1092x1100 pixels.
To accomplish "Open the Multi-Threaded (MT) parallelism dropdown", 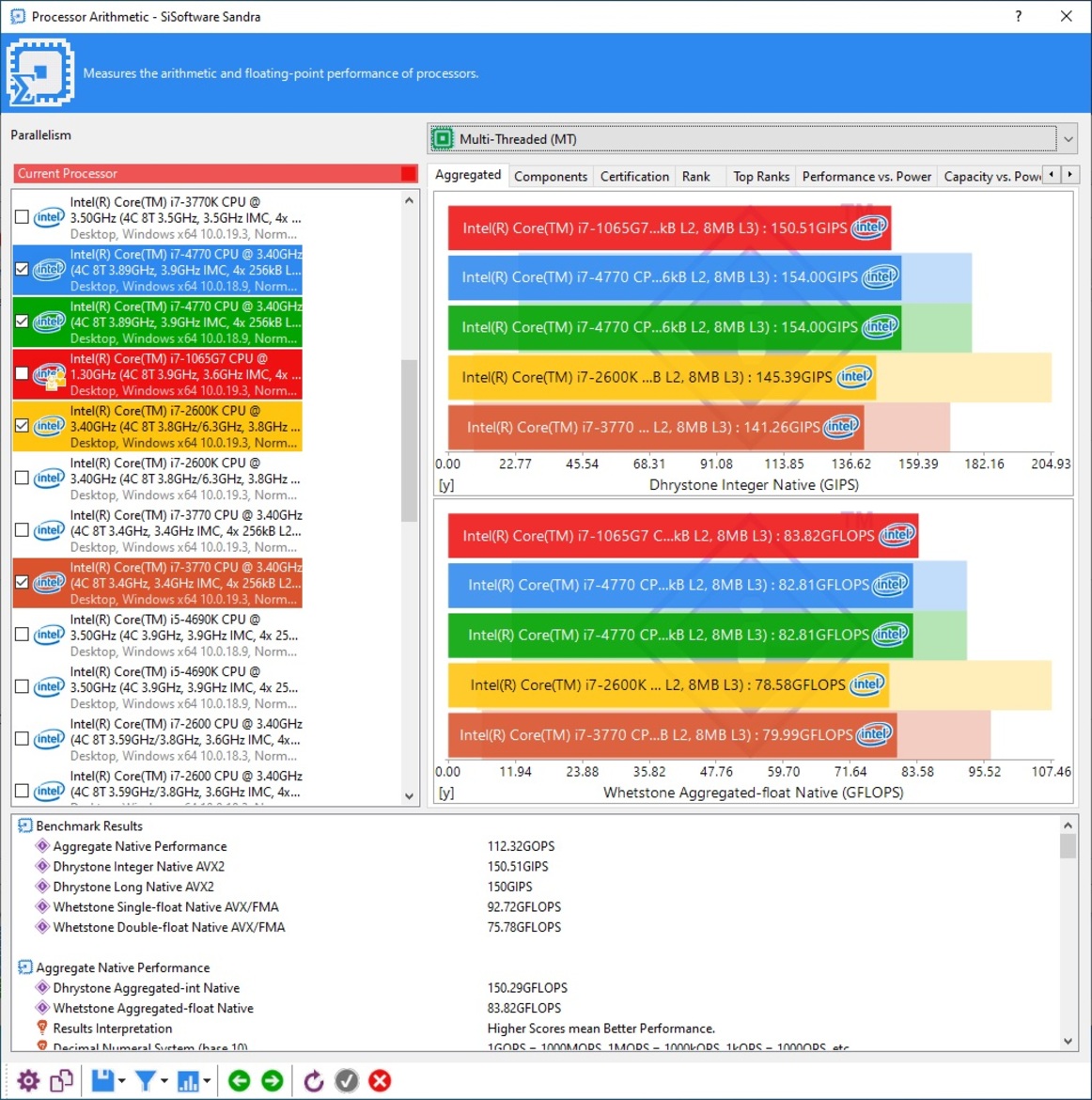I will tap(752, 139).
